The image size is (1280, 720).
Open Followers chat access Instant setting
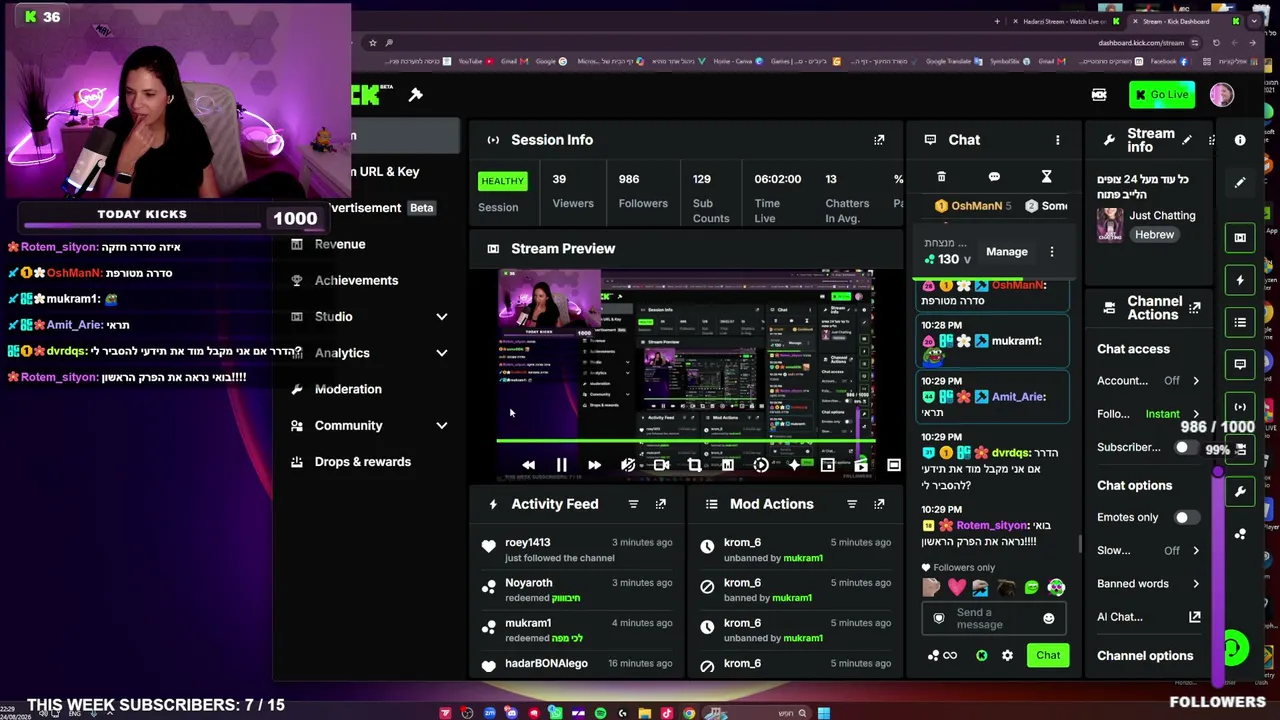1149,414
